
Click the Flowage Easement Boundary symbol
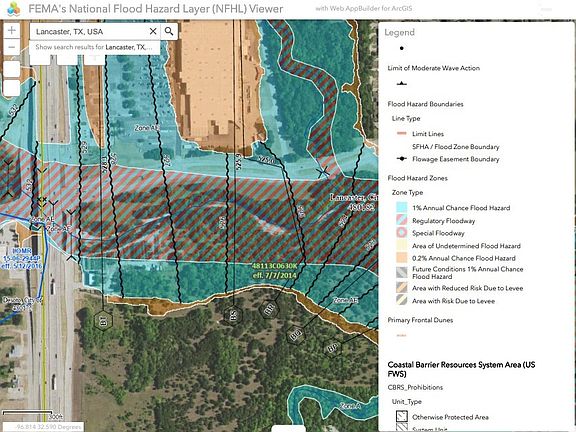tap(402, 159)
